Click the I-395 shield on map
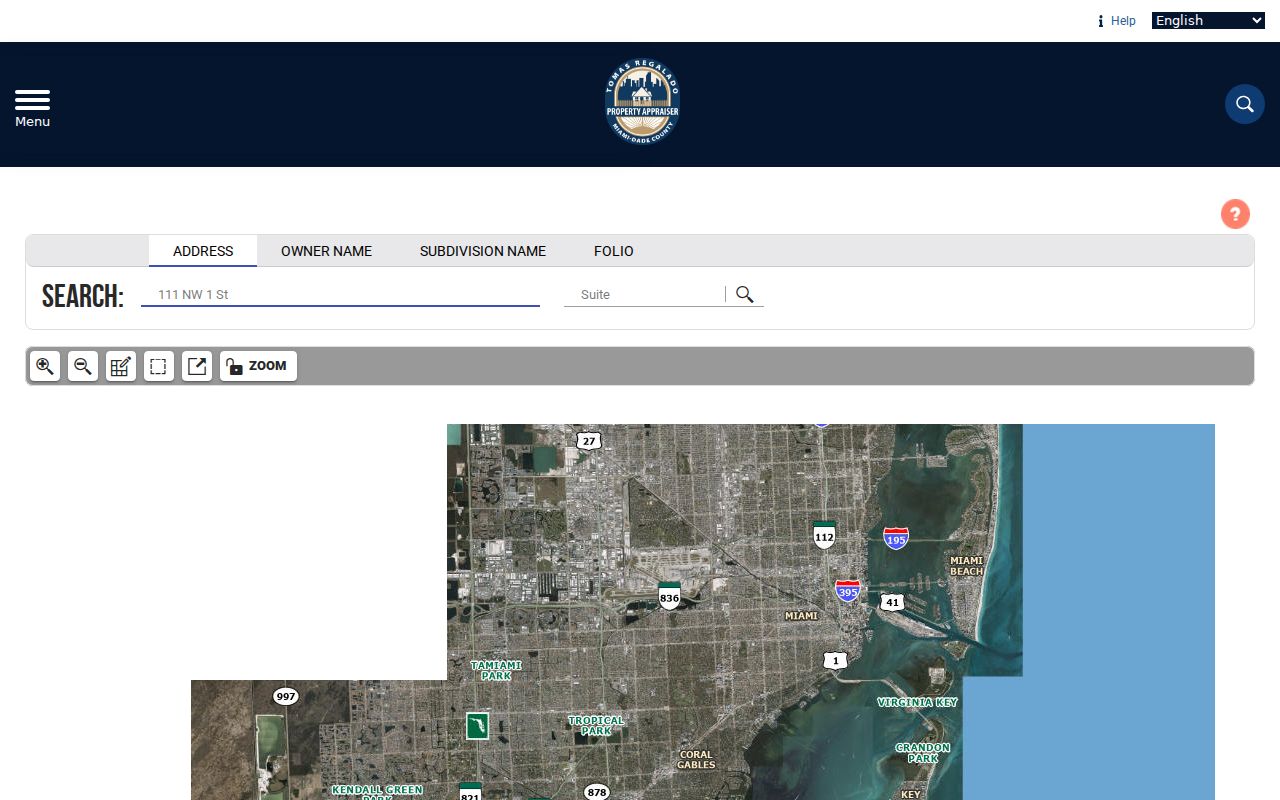This screenshot has height=800, width=1280. pyautogui.click(x=847, y=590)
